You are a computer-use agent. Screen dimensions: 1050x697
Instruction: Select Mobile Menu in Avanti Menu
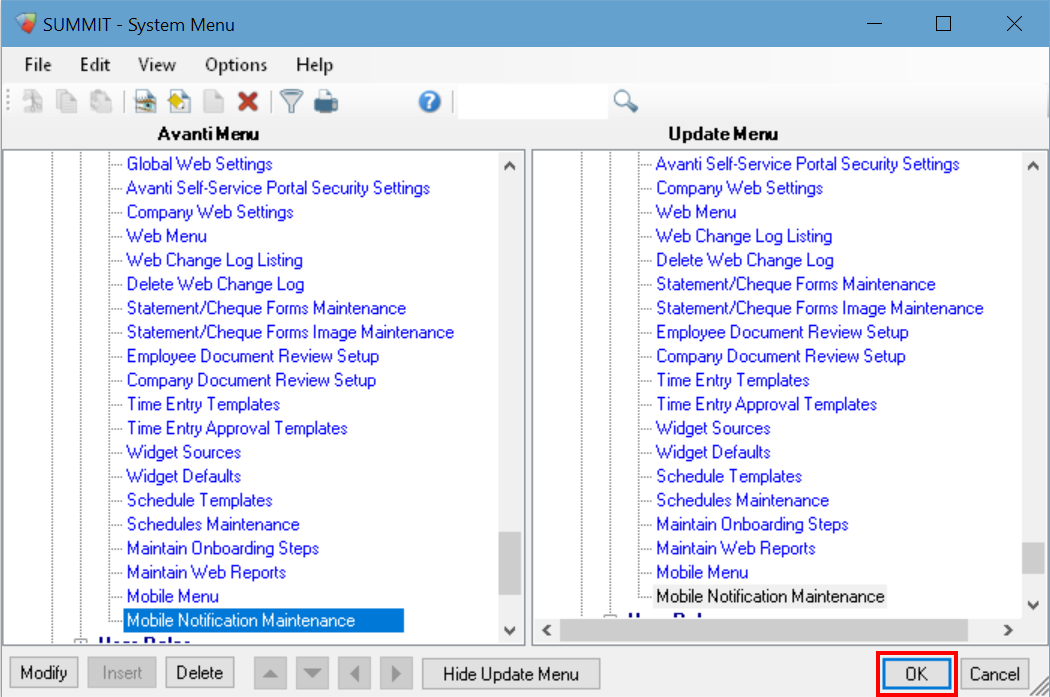[x=172, y=597]
